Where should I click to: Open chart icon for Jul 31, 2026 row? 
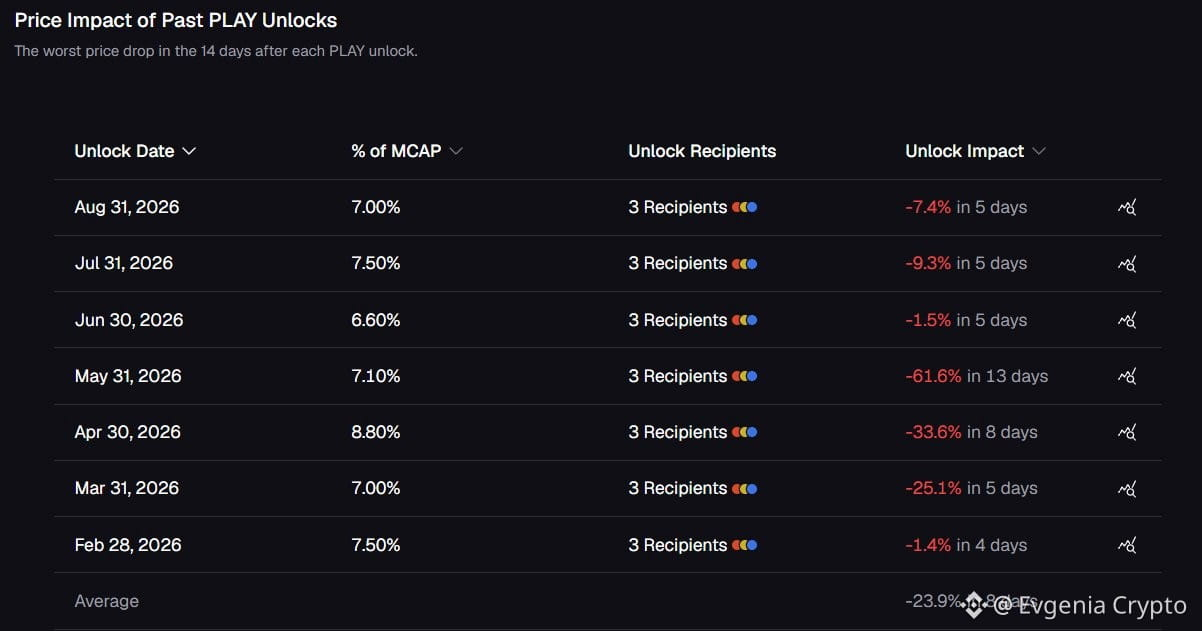pos(1127,264)
